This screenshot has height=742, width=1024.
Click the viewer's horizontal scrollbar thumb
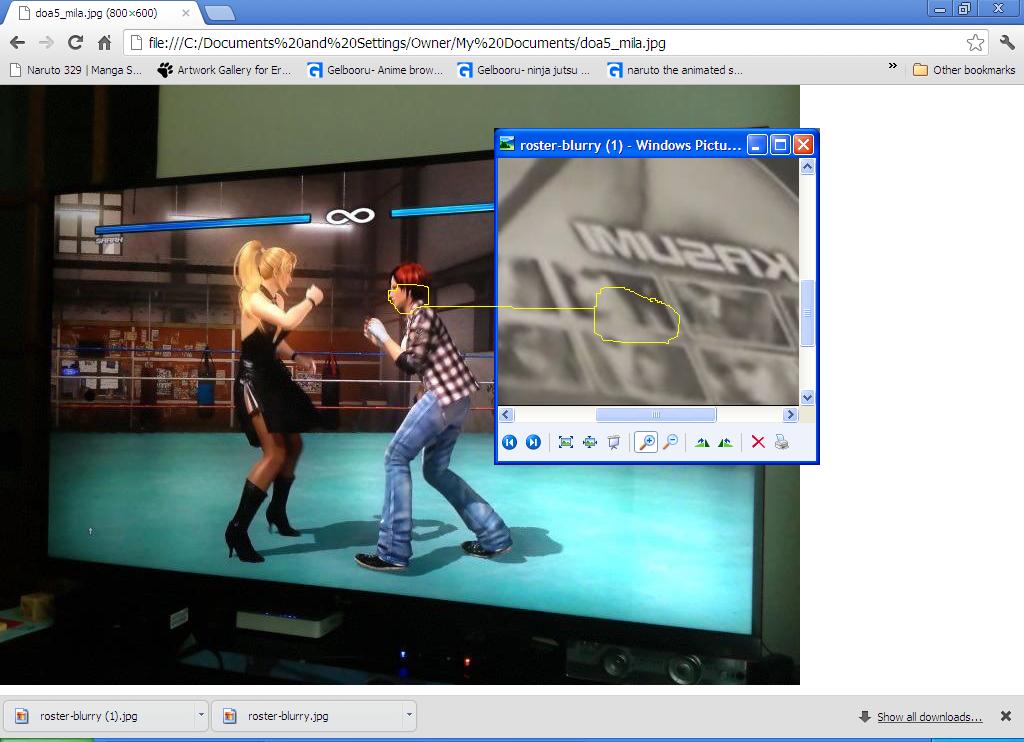click(656, 415)
